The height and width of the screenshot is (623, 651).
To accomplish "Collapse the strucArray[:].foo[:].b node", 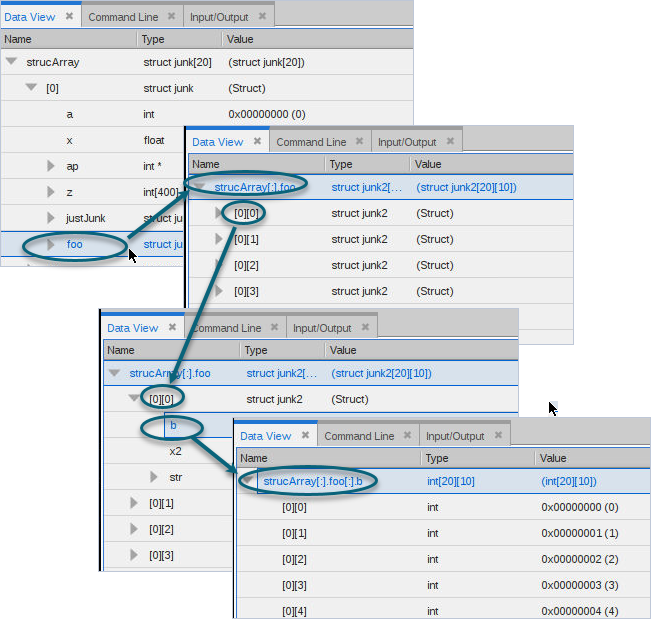I will click(x=248, y=481).
